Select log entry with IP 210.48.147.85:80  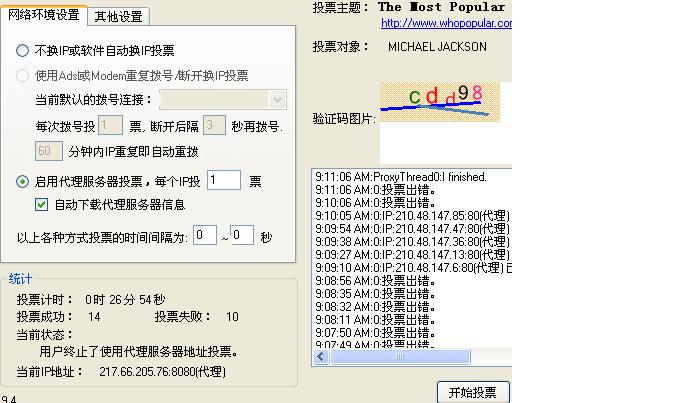click(x=411, y=215)
